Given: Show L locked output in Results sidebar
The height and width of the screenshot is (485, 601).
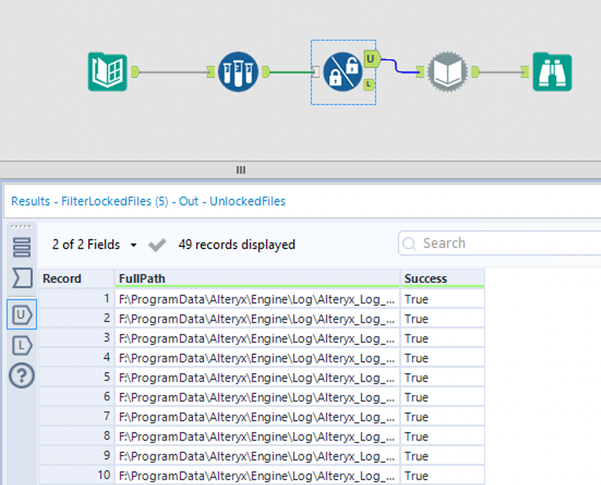Looking at the screenshot, I should point(22,345).
